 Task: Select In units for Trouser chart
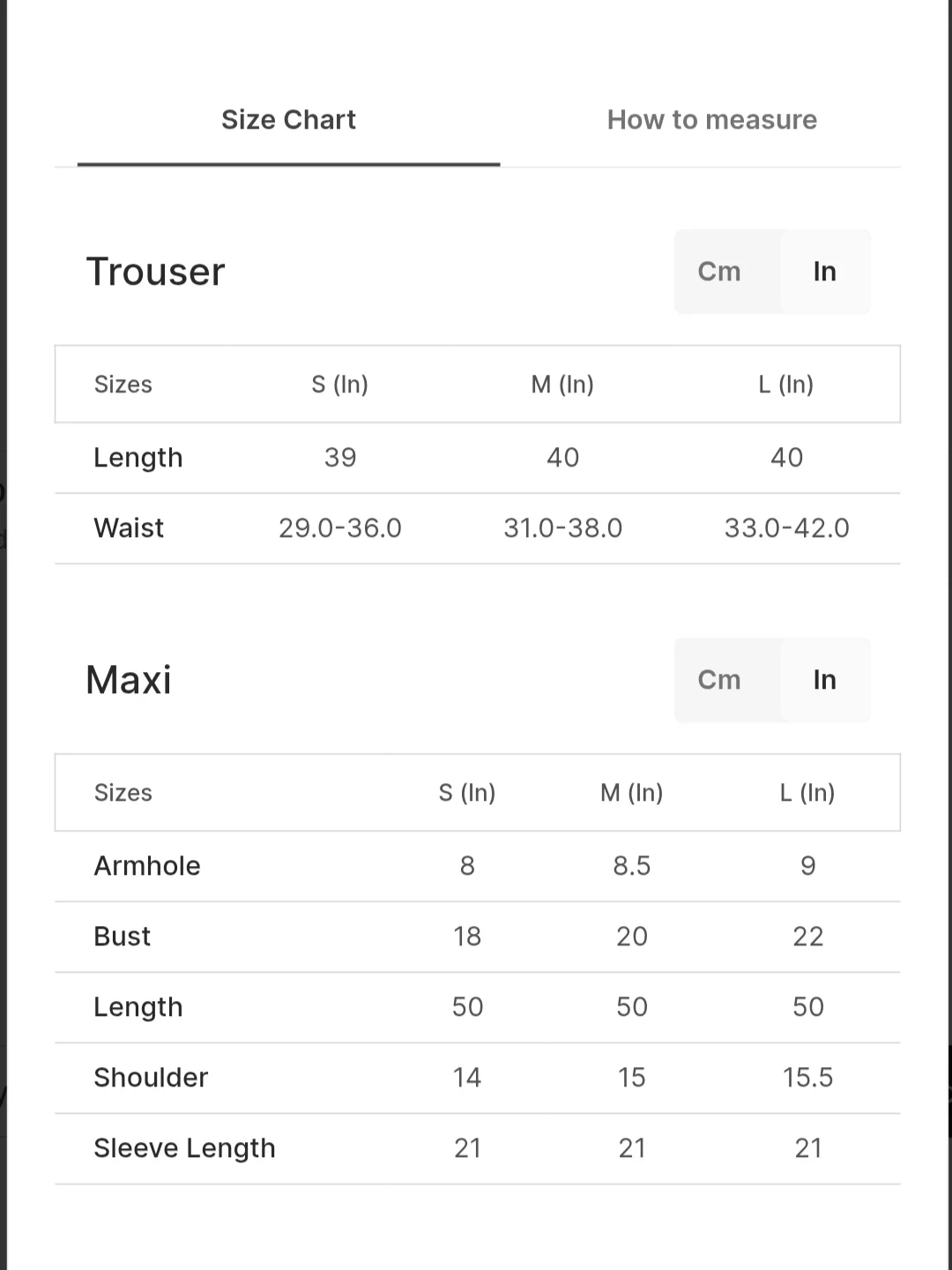pos(824,272)
